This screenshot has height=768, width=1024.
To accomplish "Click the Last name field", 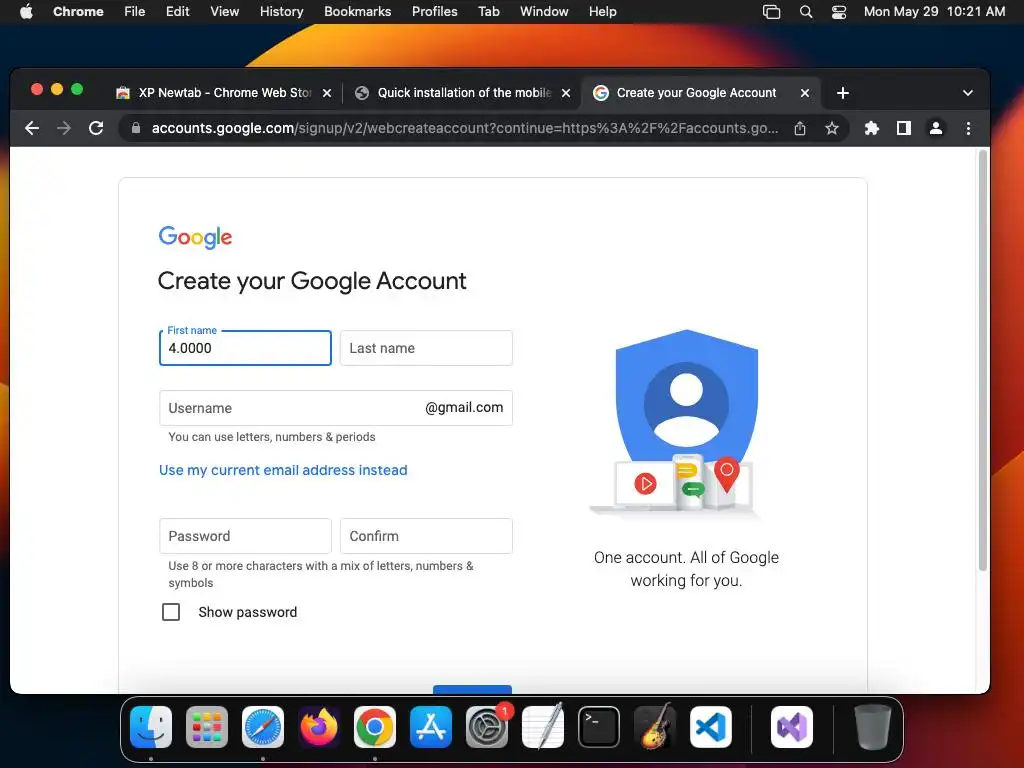I will click(426, 348).
